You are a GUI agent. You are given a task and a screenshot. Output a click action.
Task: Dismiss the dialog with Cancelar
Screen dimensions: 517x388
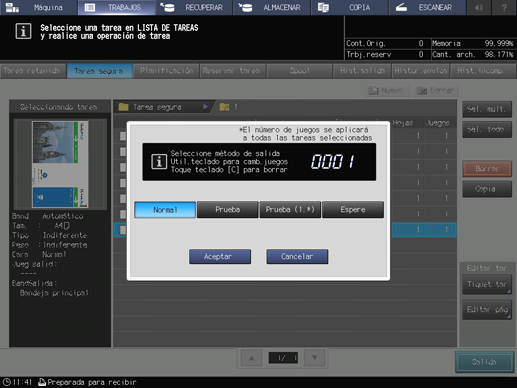pos(297,256)
